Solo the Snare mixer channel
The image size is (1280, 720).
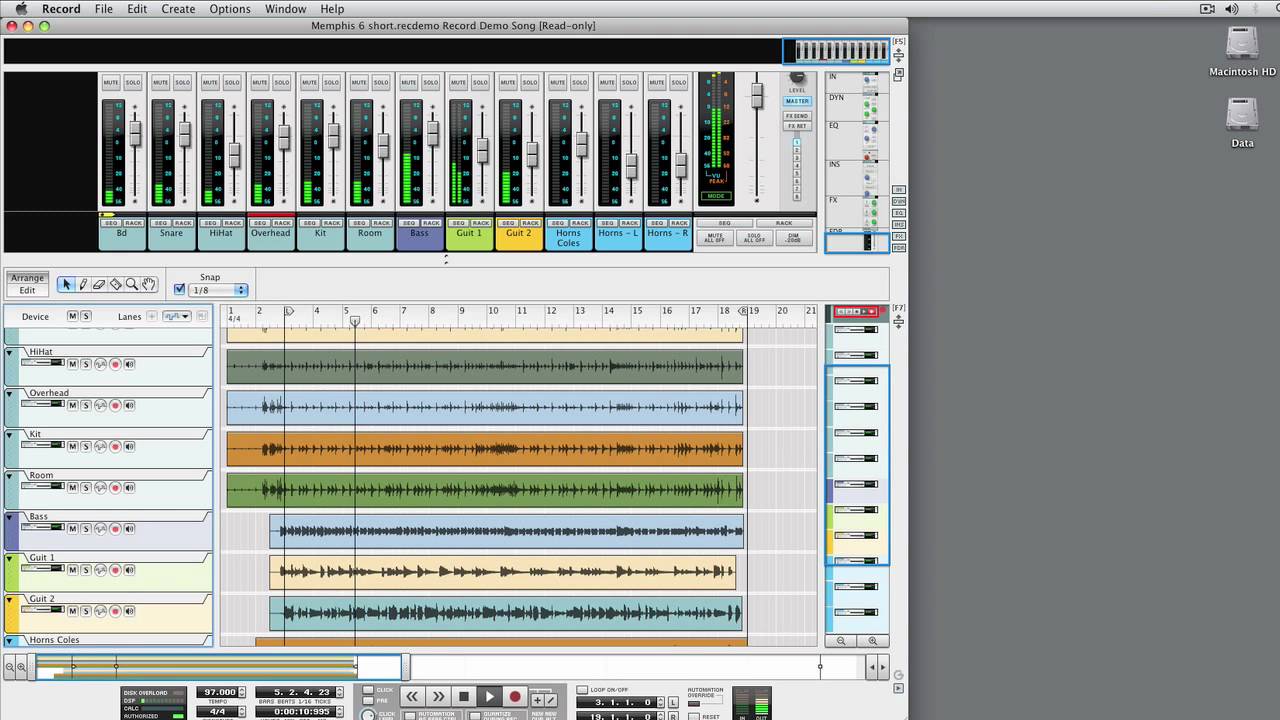[182, 83]
